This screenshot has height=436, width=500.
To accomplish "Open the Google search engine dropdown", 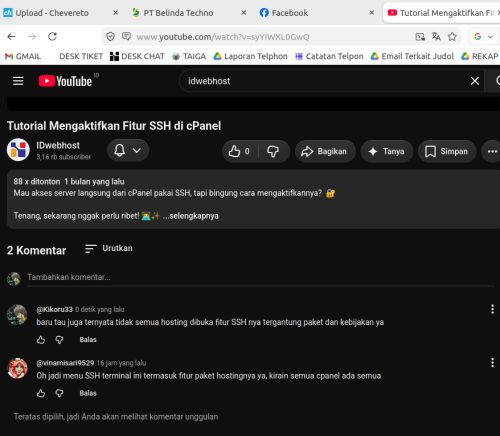I will click(483, 36).
